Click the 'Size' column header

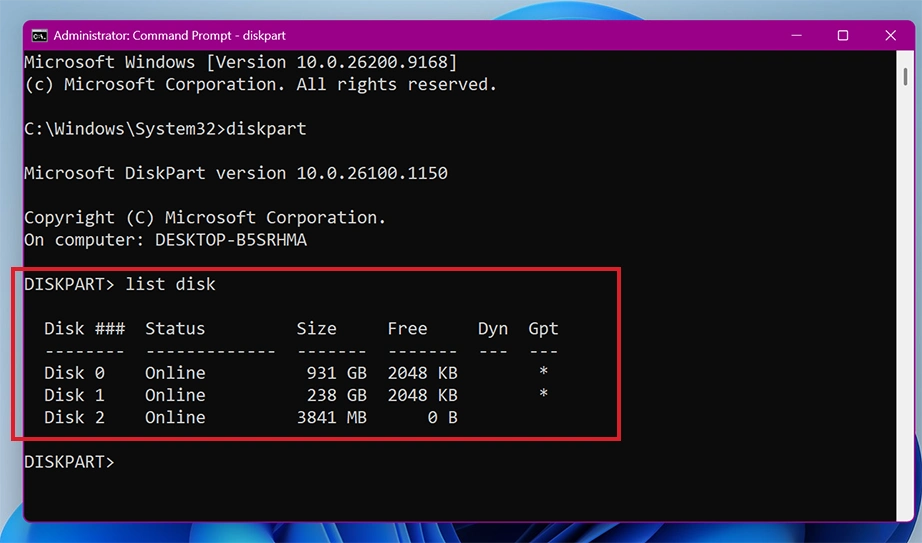316,328
